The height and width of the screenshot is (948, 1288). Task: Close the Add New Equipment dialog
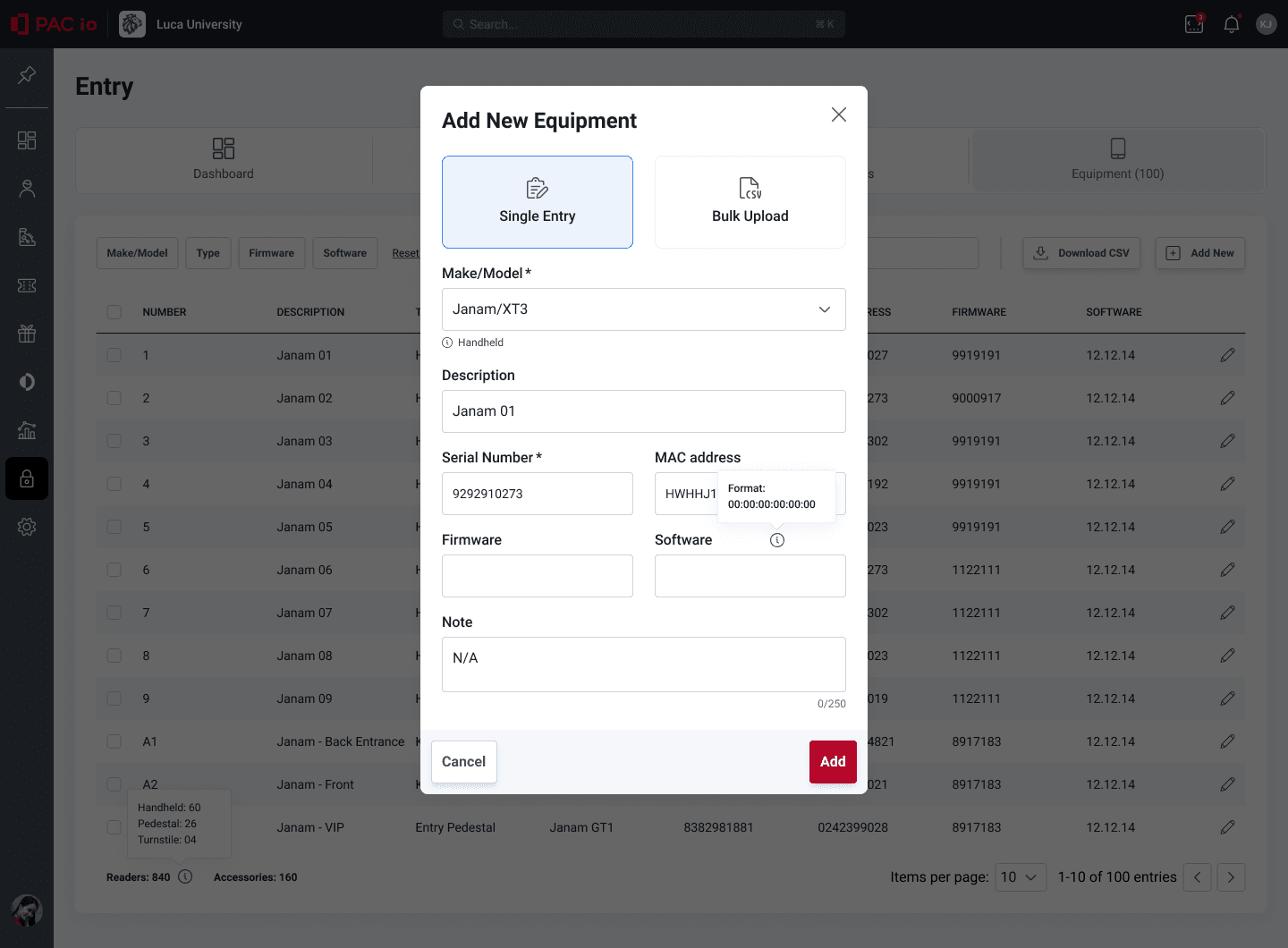[839, 114]
